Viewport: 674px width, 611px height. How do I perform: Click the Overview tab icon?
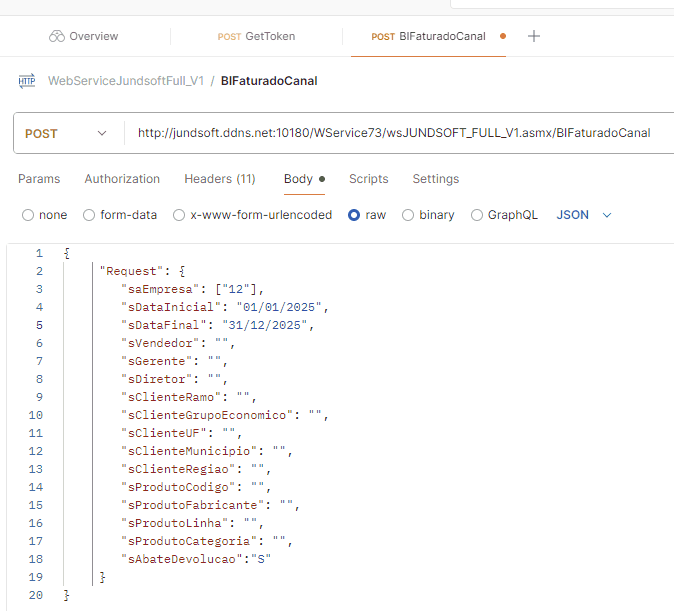[56, 36]
